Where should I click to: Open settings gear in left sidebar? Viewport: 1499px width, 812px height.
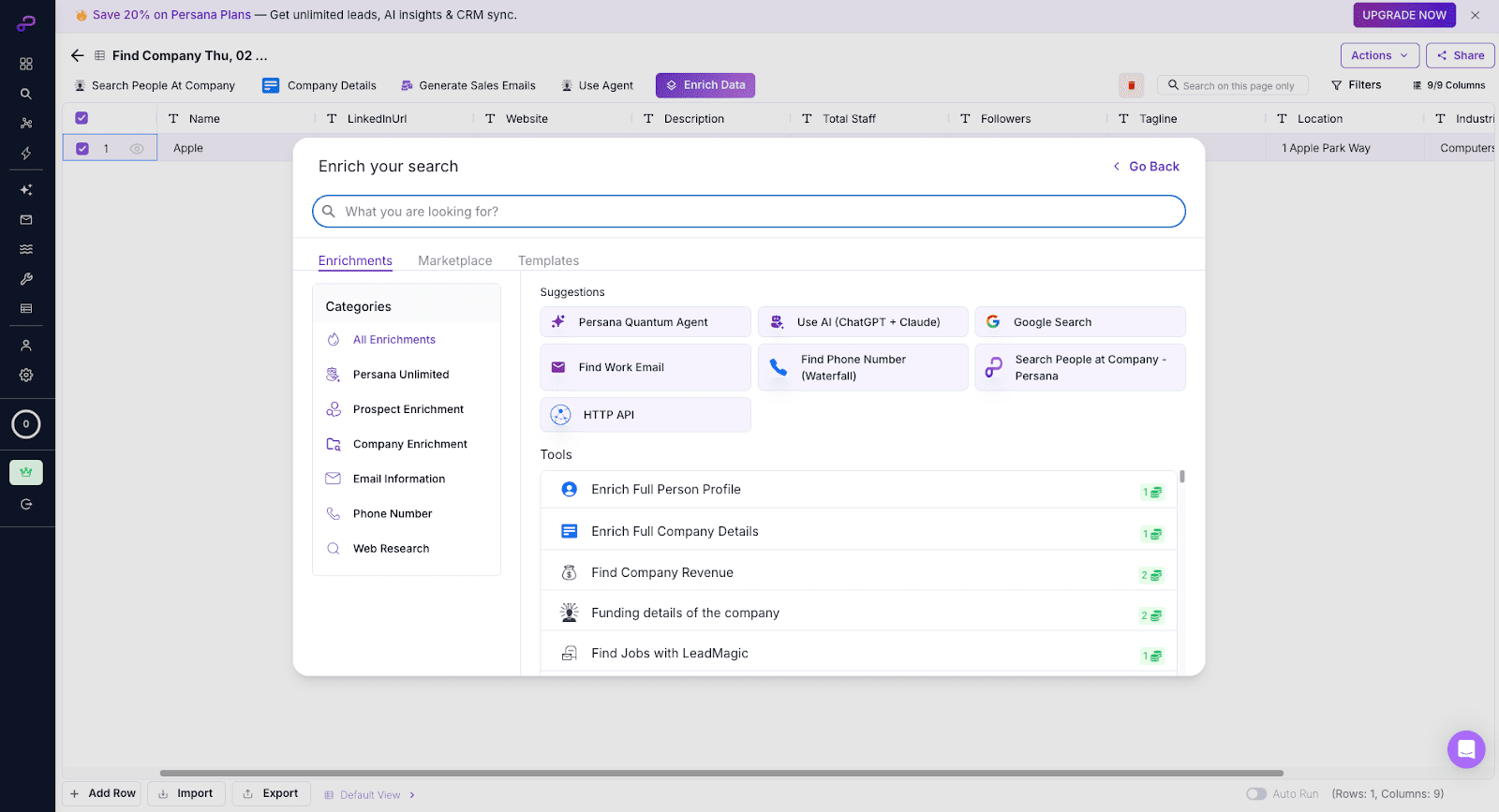click(26, 375)
